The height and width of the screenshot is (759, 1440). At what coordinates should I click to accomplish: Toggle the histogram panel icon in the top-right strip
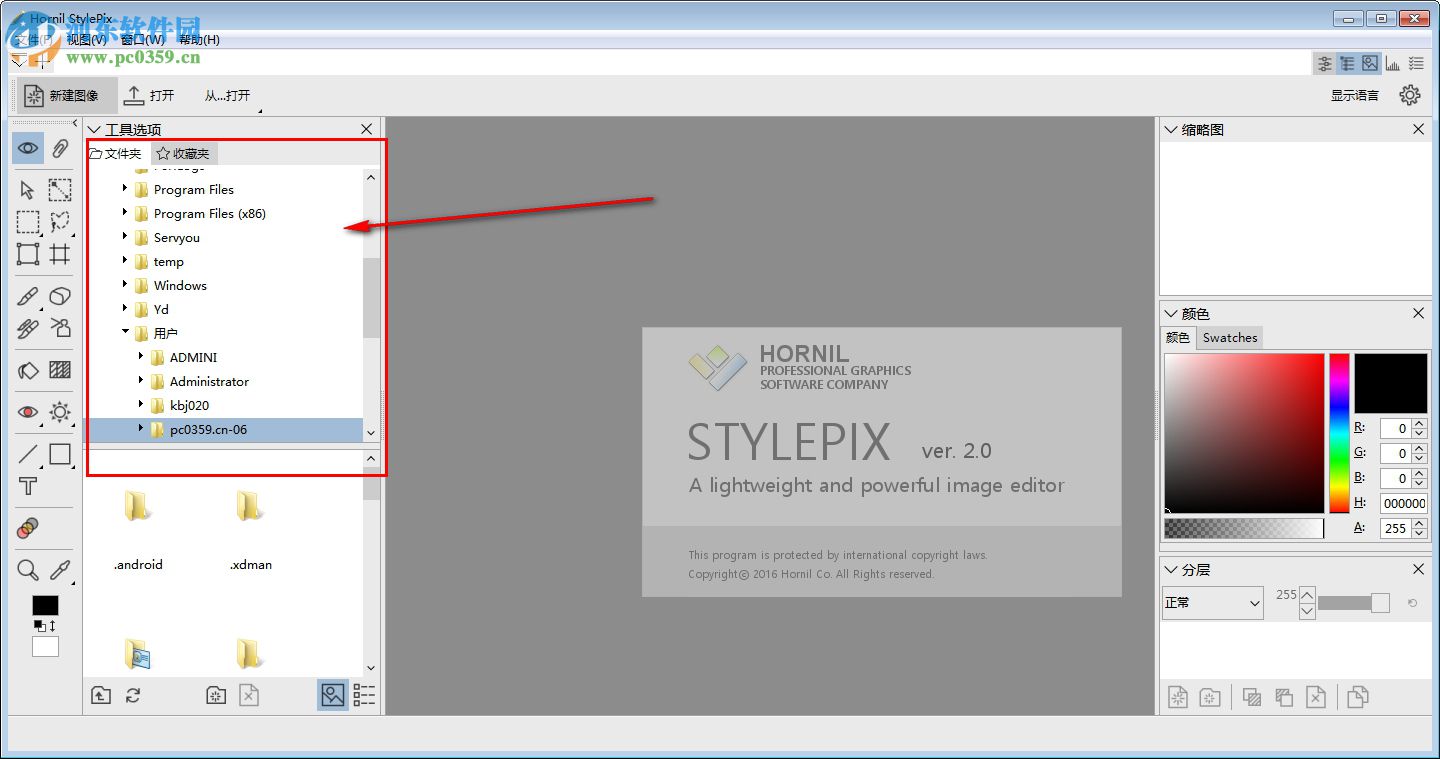[1393, 63]
